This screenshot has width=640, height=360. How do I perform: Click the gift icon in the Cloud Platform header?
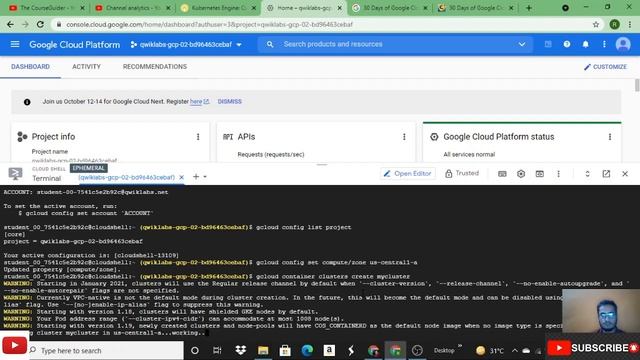tap(548, 44)
